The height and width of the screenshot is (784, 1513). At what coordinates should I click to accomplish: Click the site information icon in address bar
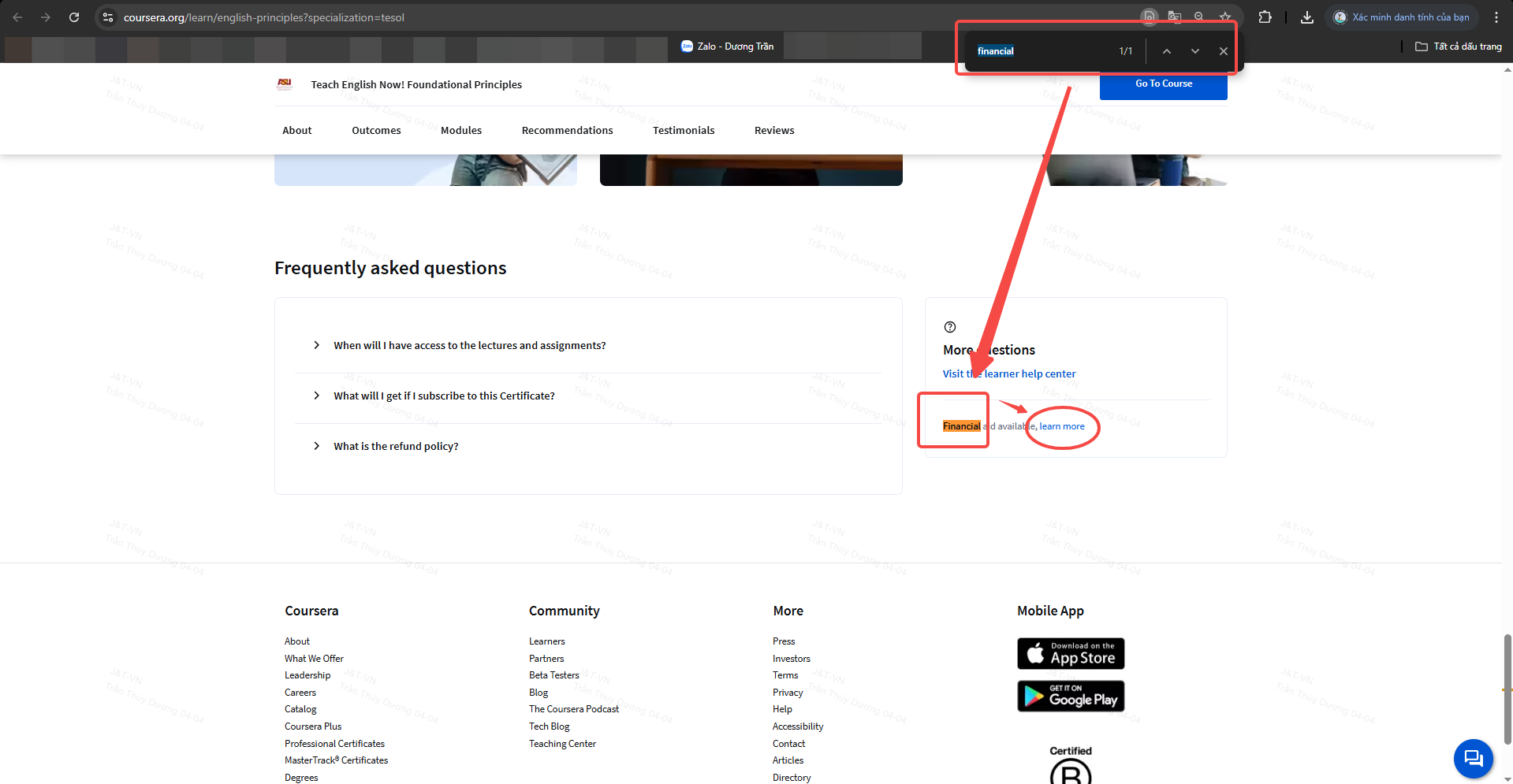point(108,17)
